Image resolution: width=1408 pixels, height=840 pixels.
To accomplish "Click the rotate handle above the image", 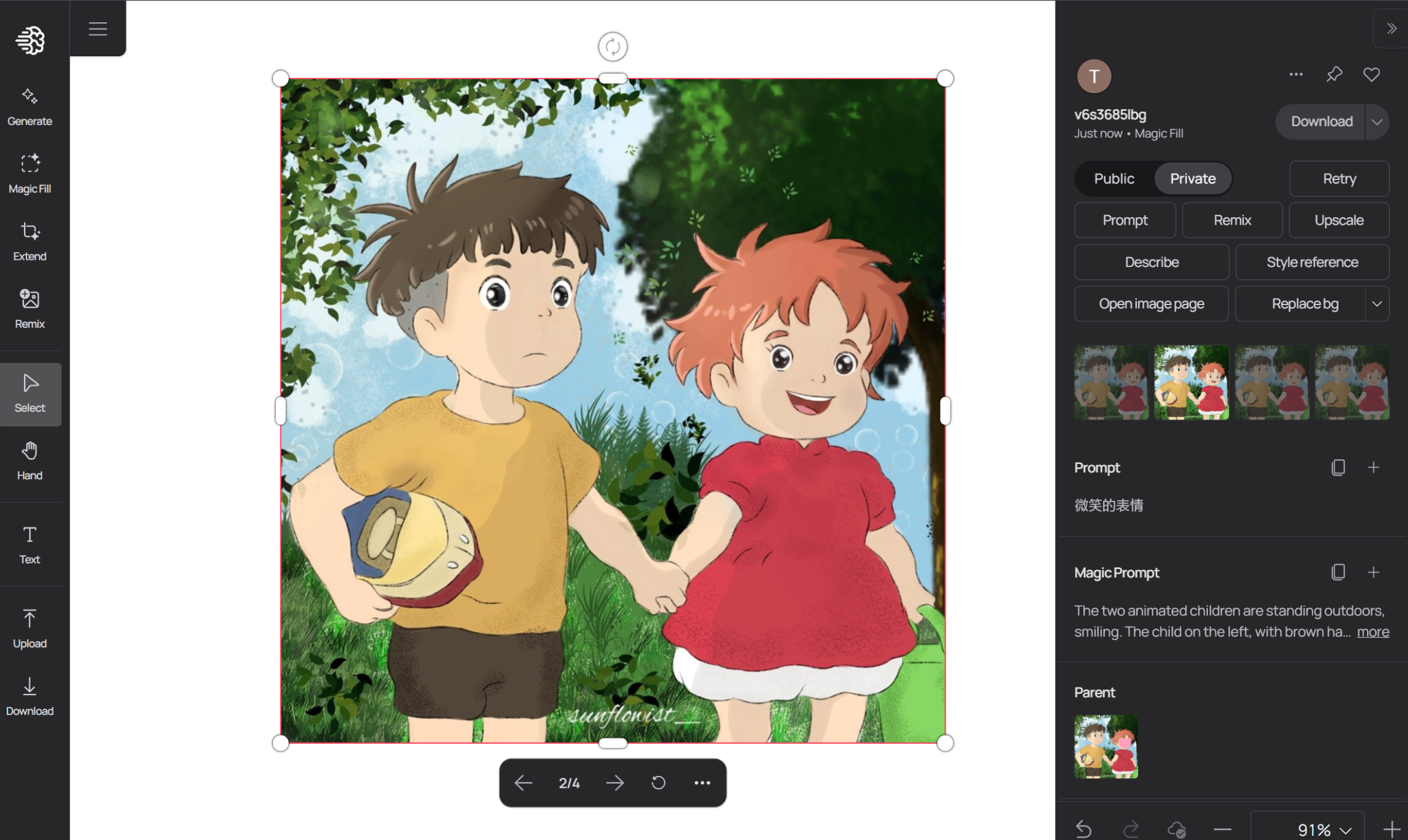I will click(613, 46).
